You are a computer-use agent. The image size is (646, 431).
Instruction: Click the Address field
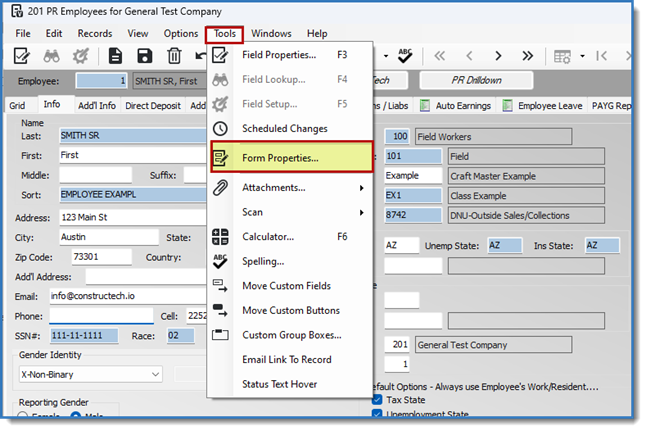tap(133, 217)
